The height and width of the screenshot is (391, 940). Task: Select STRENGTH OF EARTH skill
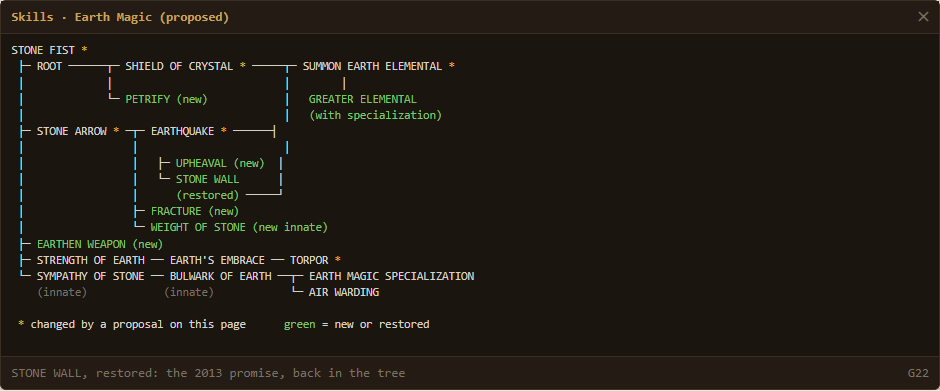[x=91, y=260]
